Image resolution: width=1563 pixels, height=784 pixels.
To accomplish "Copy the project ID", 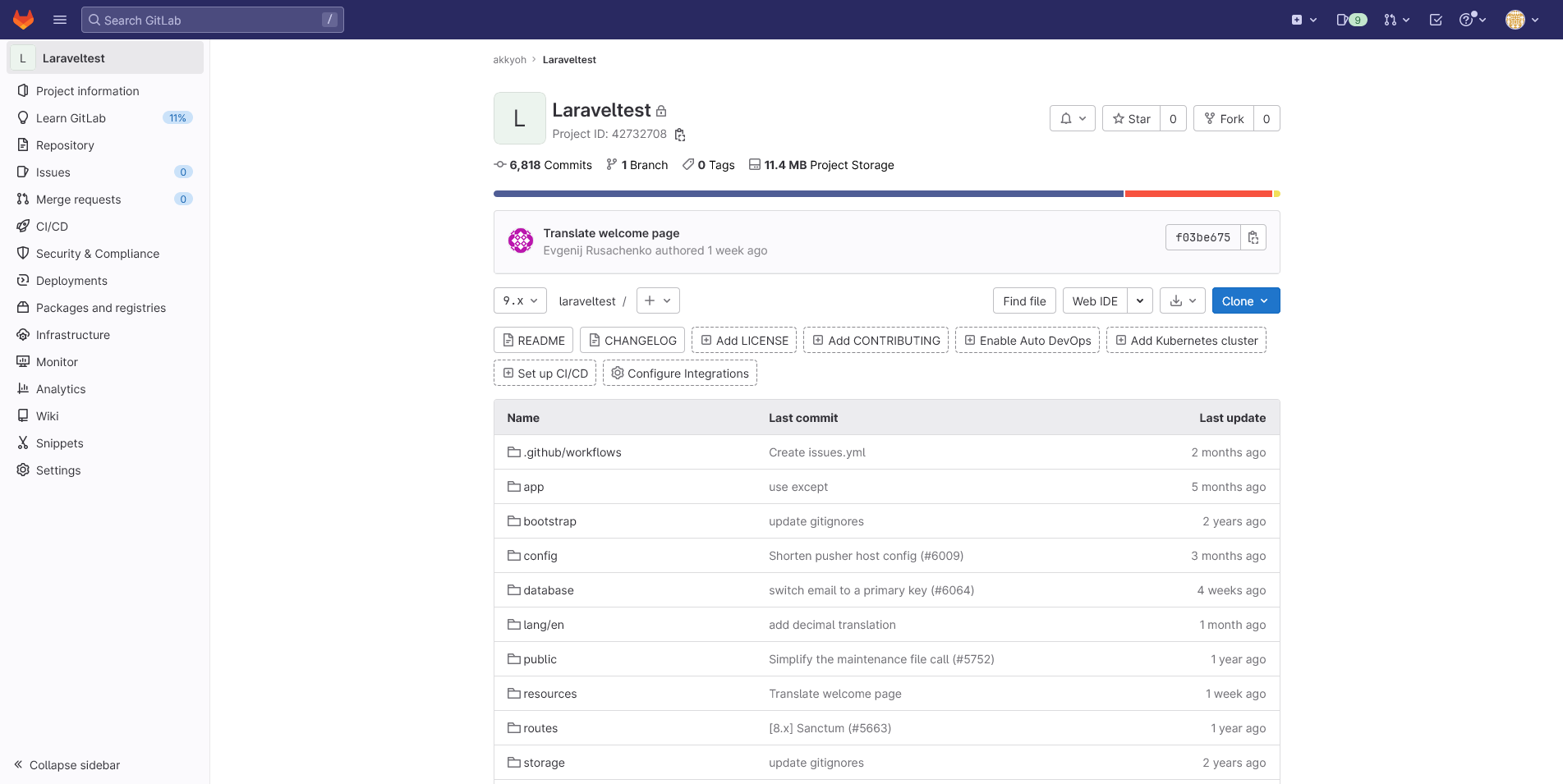I will coord(680,135).
